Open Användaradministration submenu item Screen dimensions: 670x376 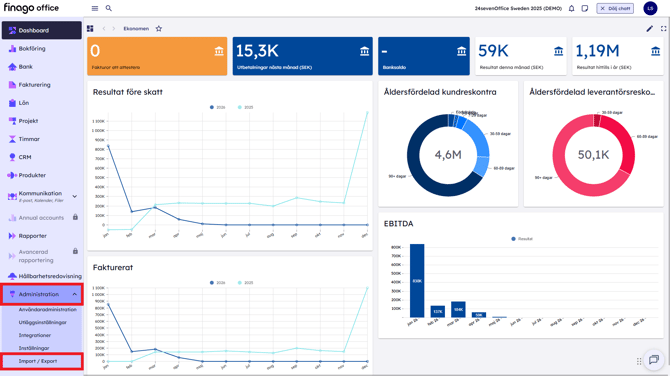(x=47, y=309)
